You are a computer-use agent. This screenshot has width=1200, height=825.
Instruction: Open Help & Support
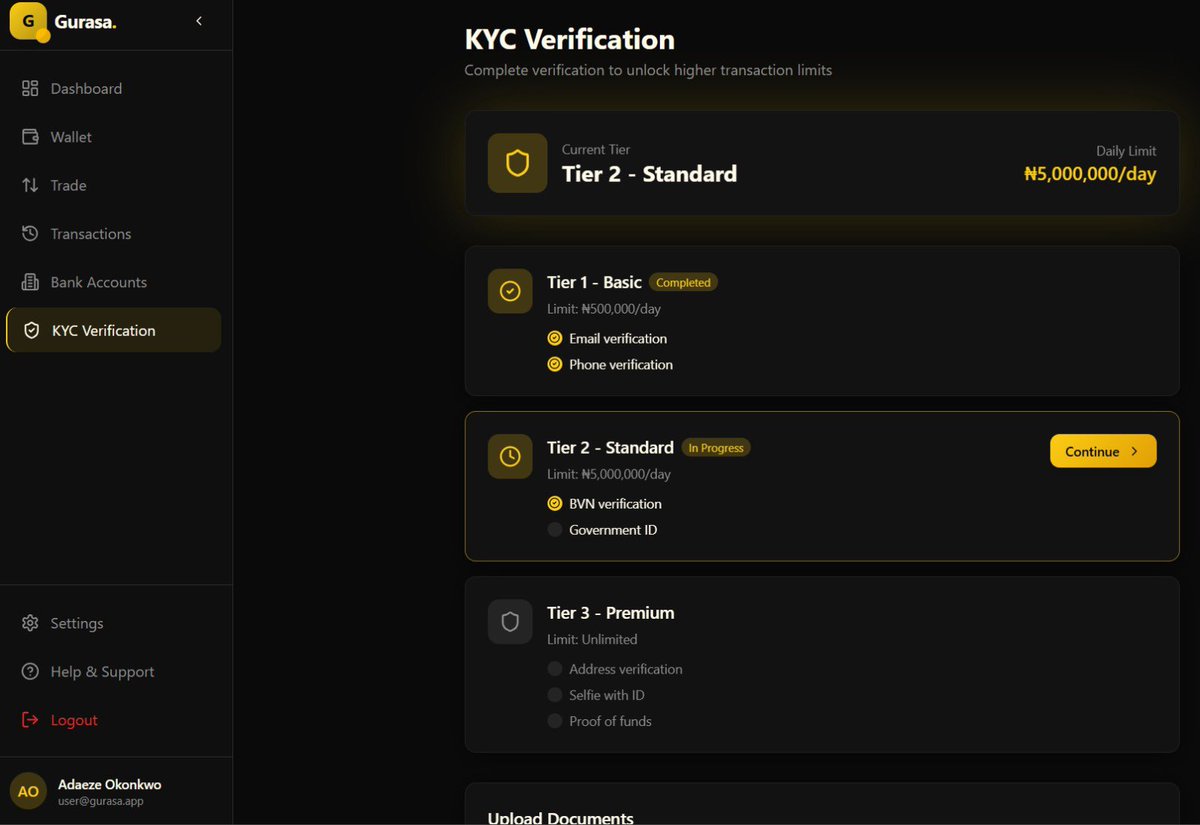(x=116, y=671)
